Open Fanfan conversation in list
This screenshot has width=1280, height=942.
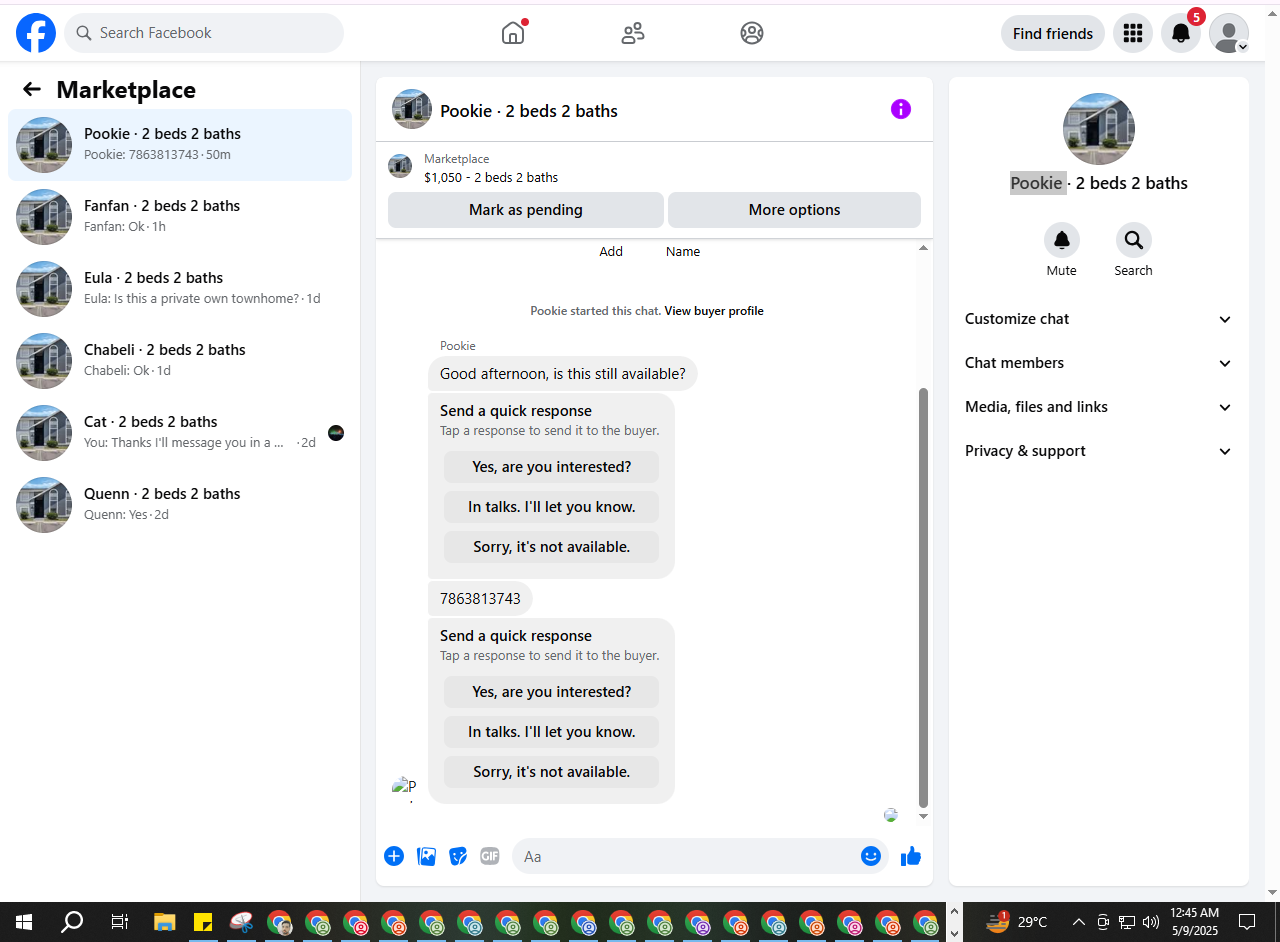point(180,217)
